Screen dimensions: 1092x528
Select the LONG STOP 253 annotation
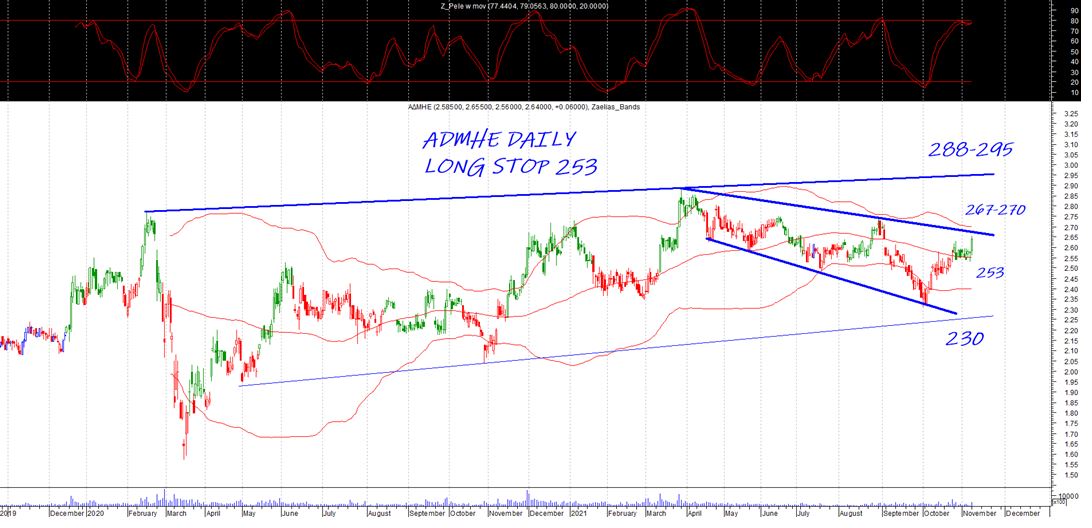click(506, 166)
